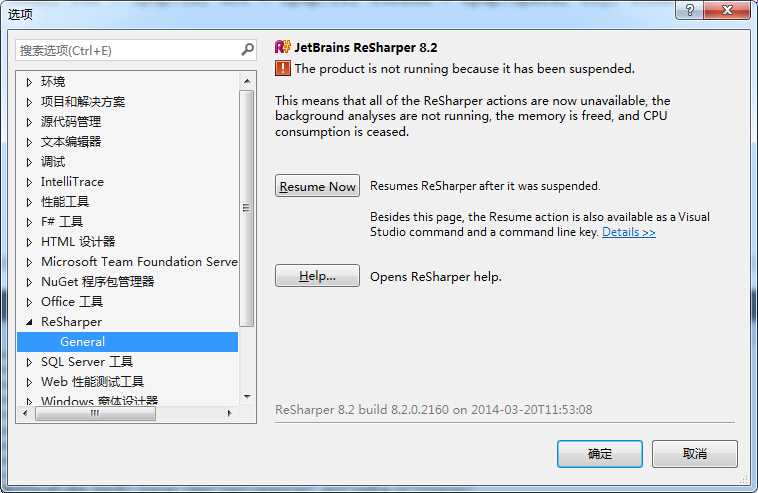
Task: Select the HTML 设计器 tree item
Action: [78, 242]
